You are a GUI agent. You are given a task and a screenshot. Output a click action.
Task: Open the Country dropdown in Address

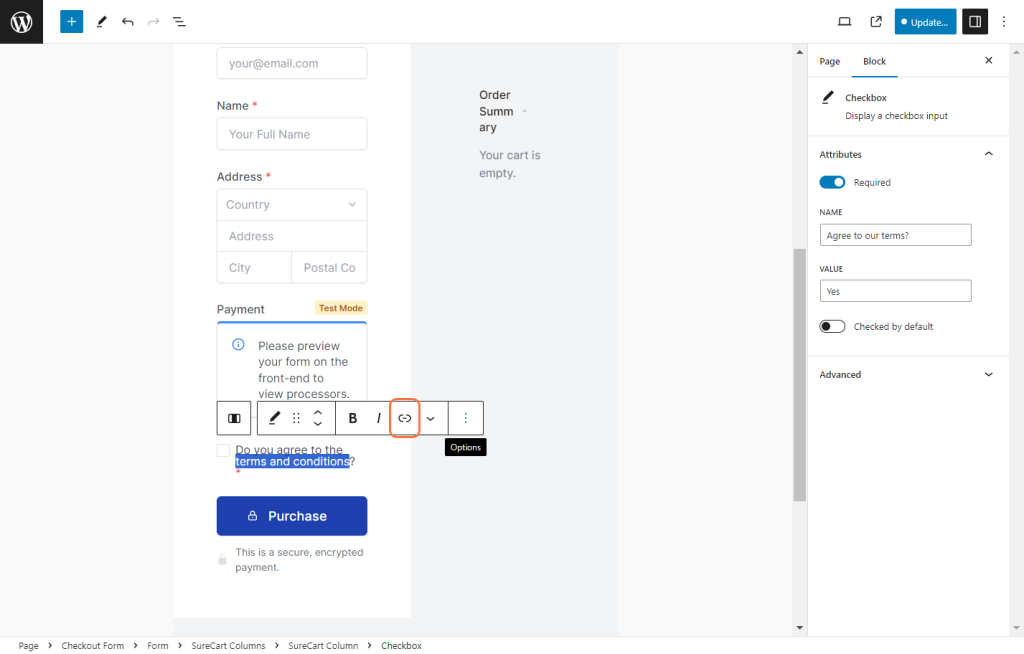click(x=292, y=204)
